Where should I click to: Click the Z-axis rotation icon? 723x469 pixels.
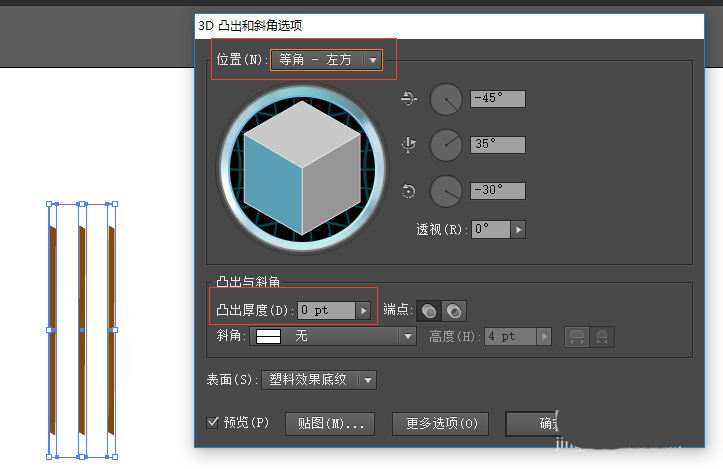coord(409,191)
